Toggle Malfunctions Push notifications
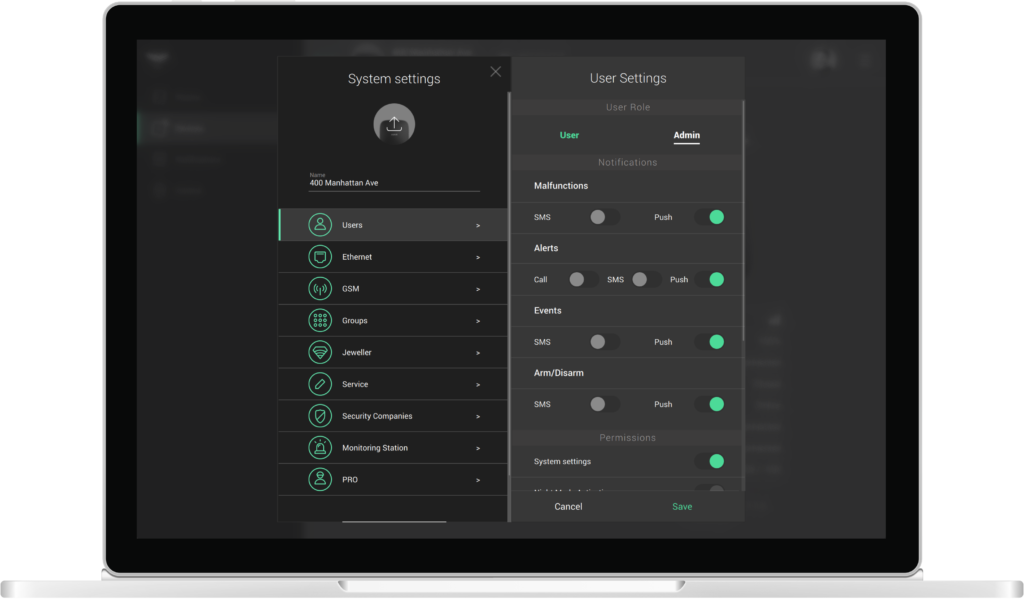This screenshot has height=599, width=1024. point(709,218)
